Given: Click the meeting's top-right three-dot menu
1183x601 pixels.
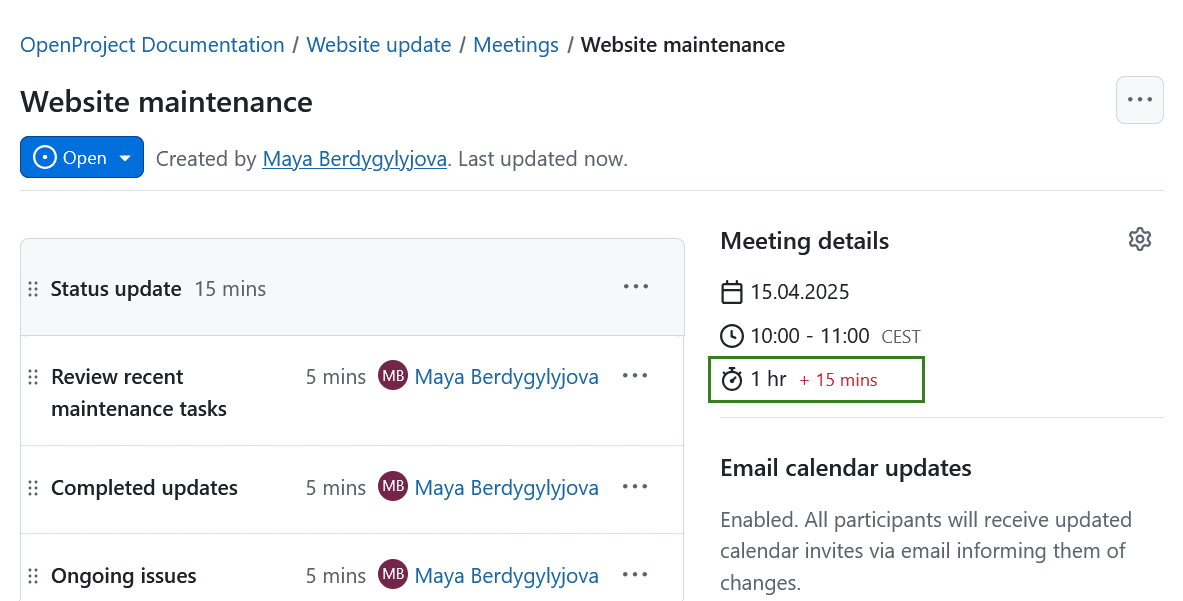Looking at the screenshot, I should coord(1139,100).
